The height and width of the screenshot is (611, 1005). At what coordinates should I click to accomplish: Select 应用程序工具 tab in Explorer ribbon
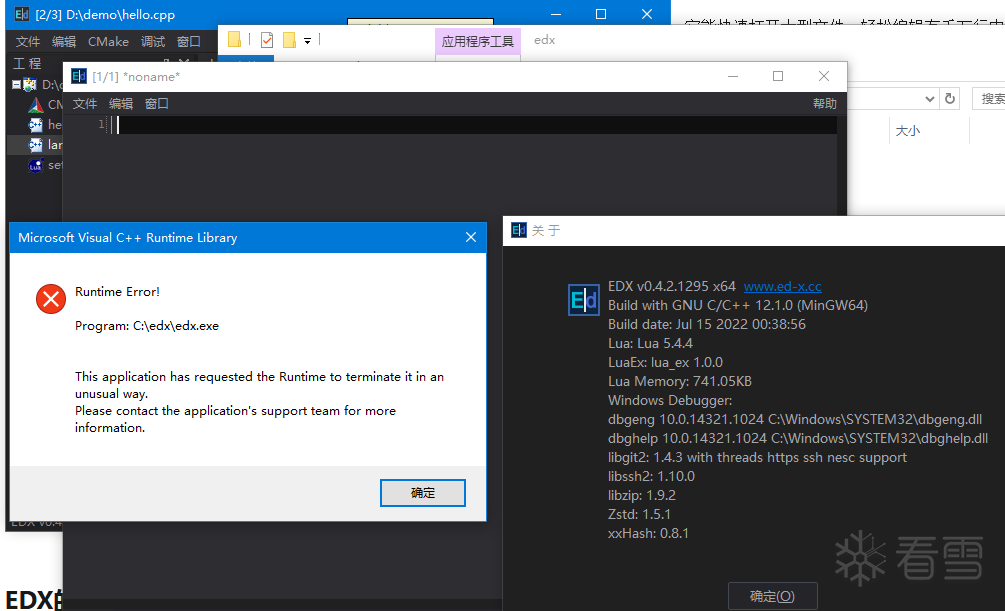[478, 42]
